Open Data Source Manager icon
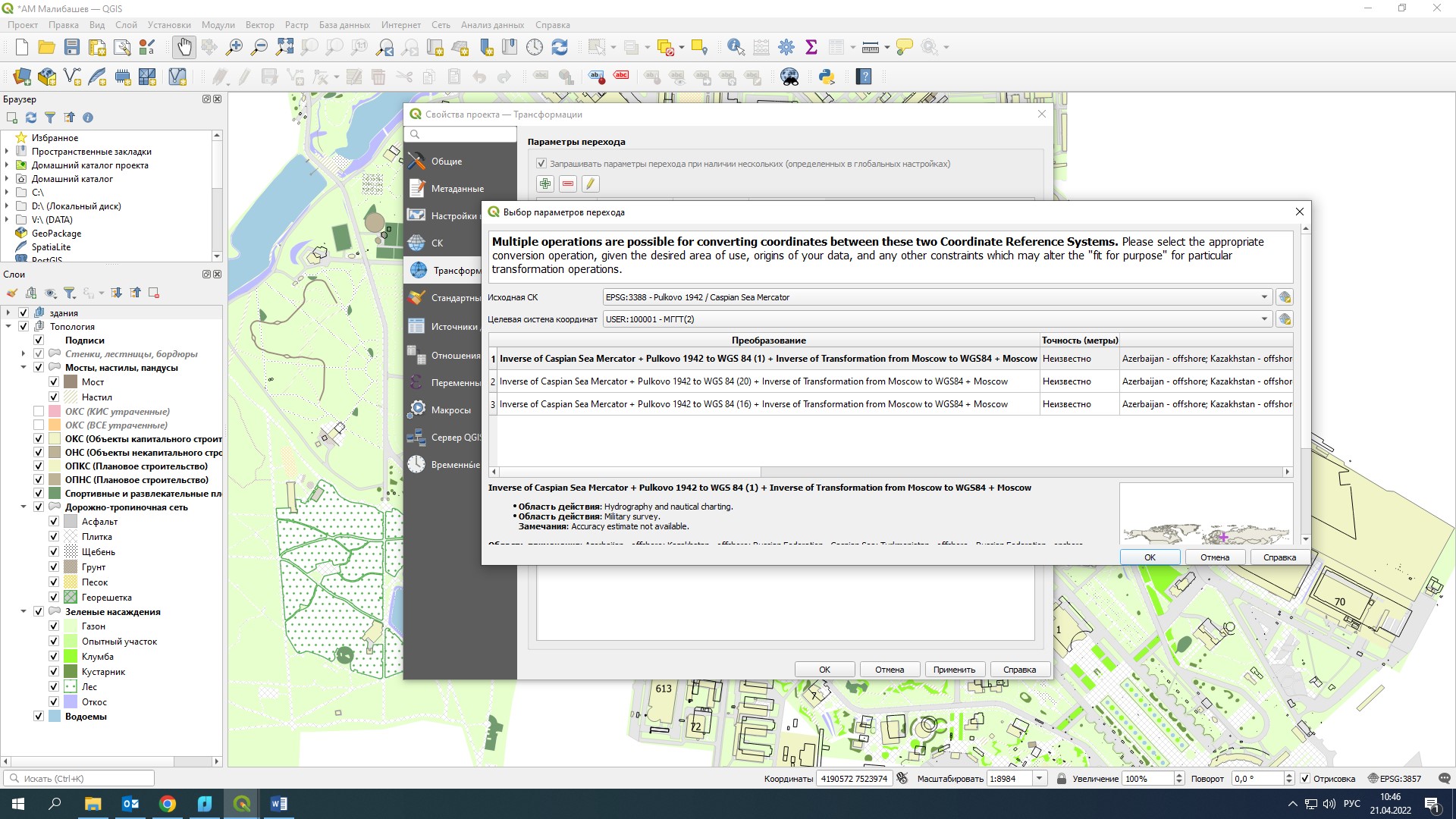The width and height of the screenshot is (1456, 819). 22,77
